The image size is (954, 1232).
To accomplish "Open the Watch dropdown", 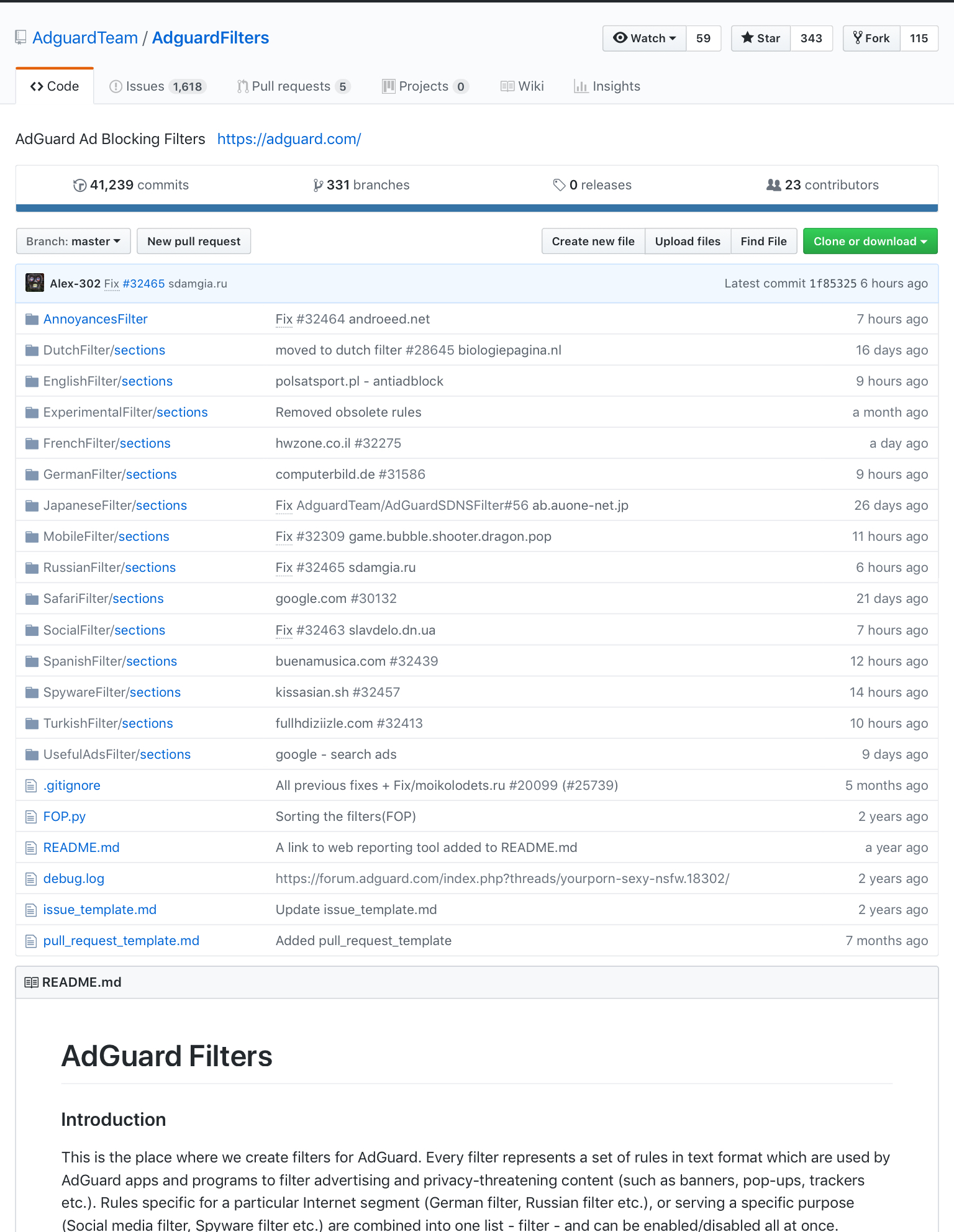I will 644,38.
